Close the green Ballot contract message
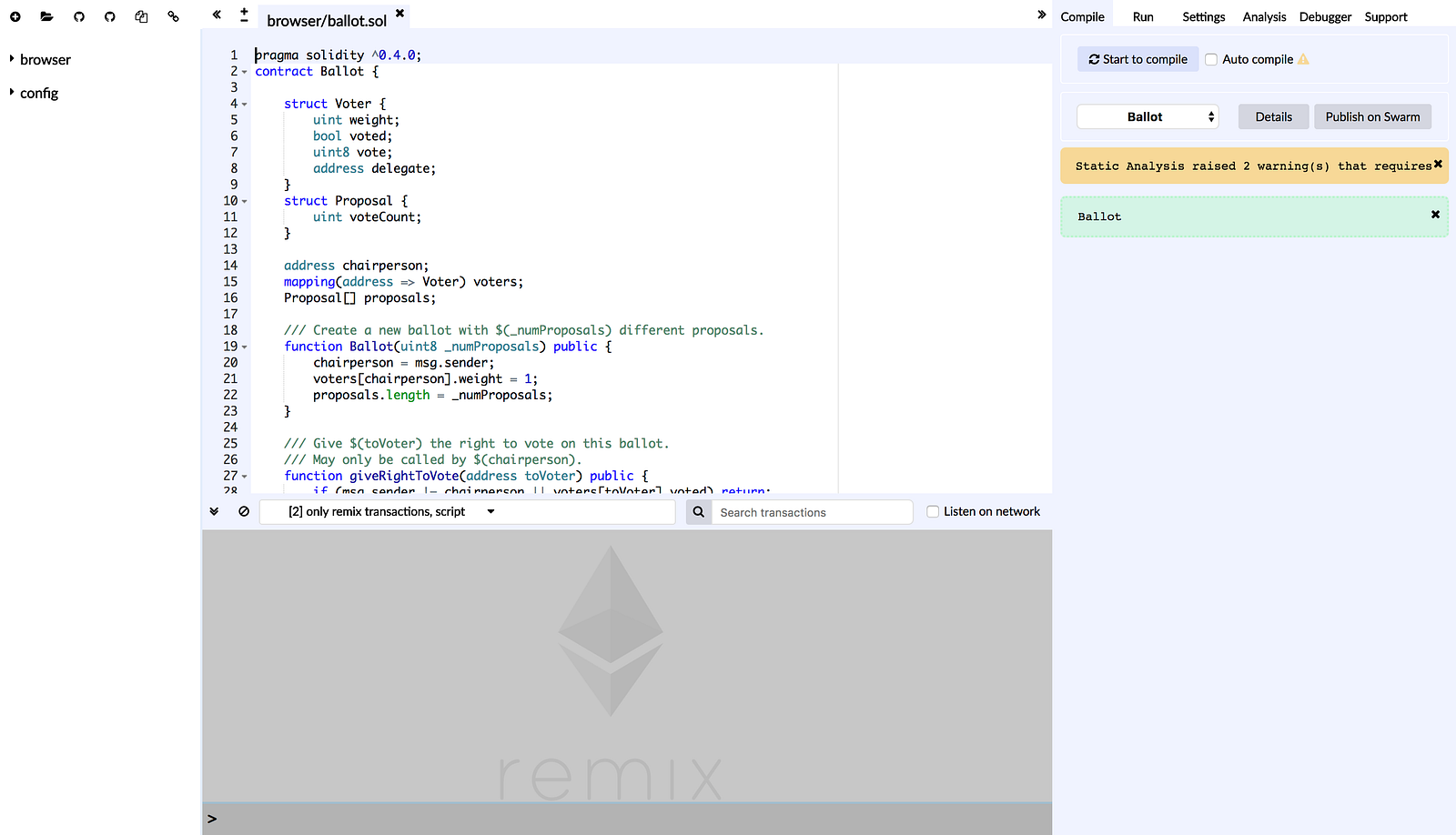The height and width of the screenshot is (835, 1456). [x=1435, y=215]
